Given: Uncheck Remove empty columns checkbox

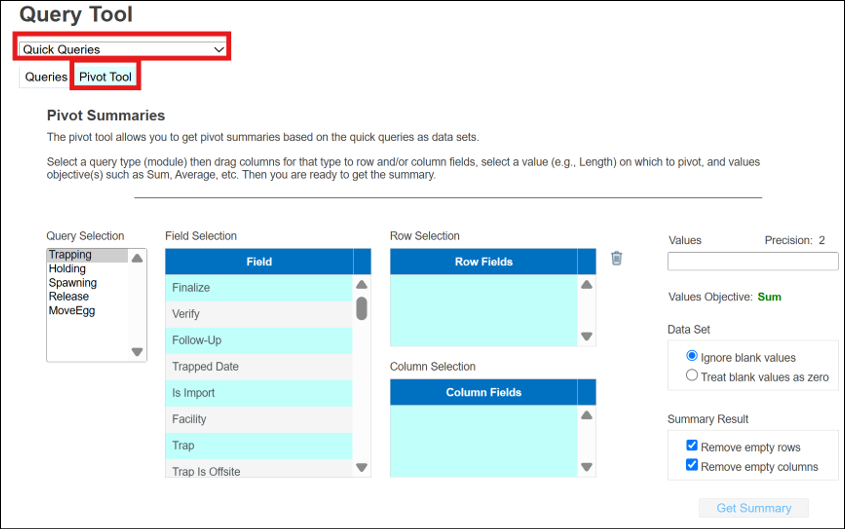Looking at the screenshot, I should point(692,466).
